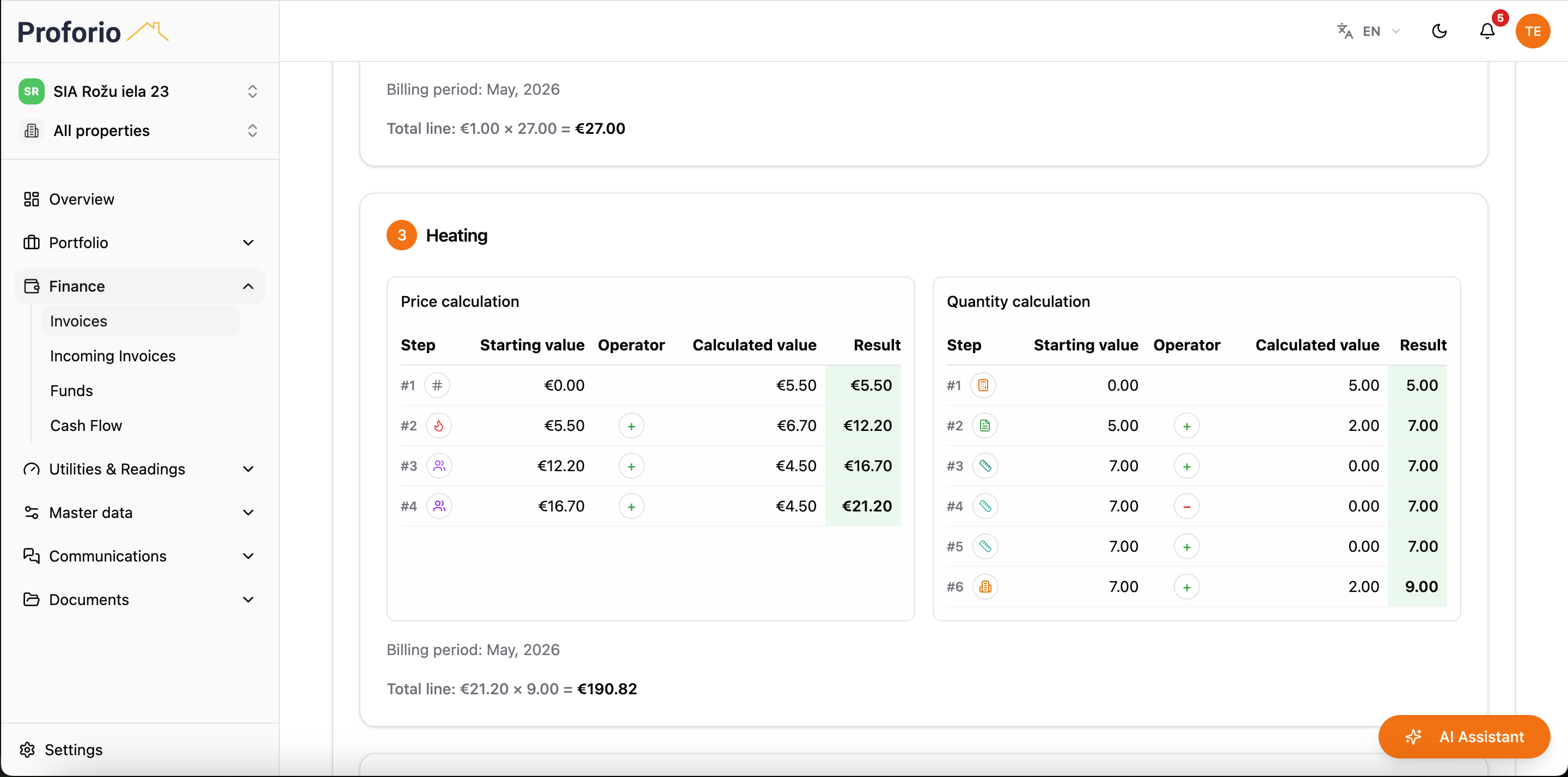The image size is (1568, 777).
Task: Click quantity step #5 plus operator
Action: [1186, 546]
